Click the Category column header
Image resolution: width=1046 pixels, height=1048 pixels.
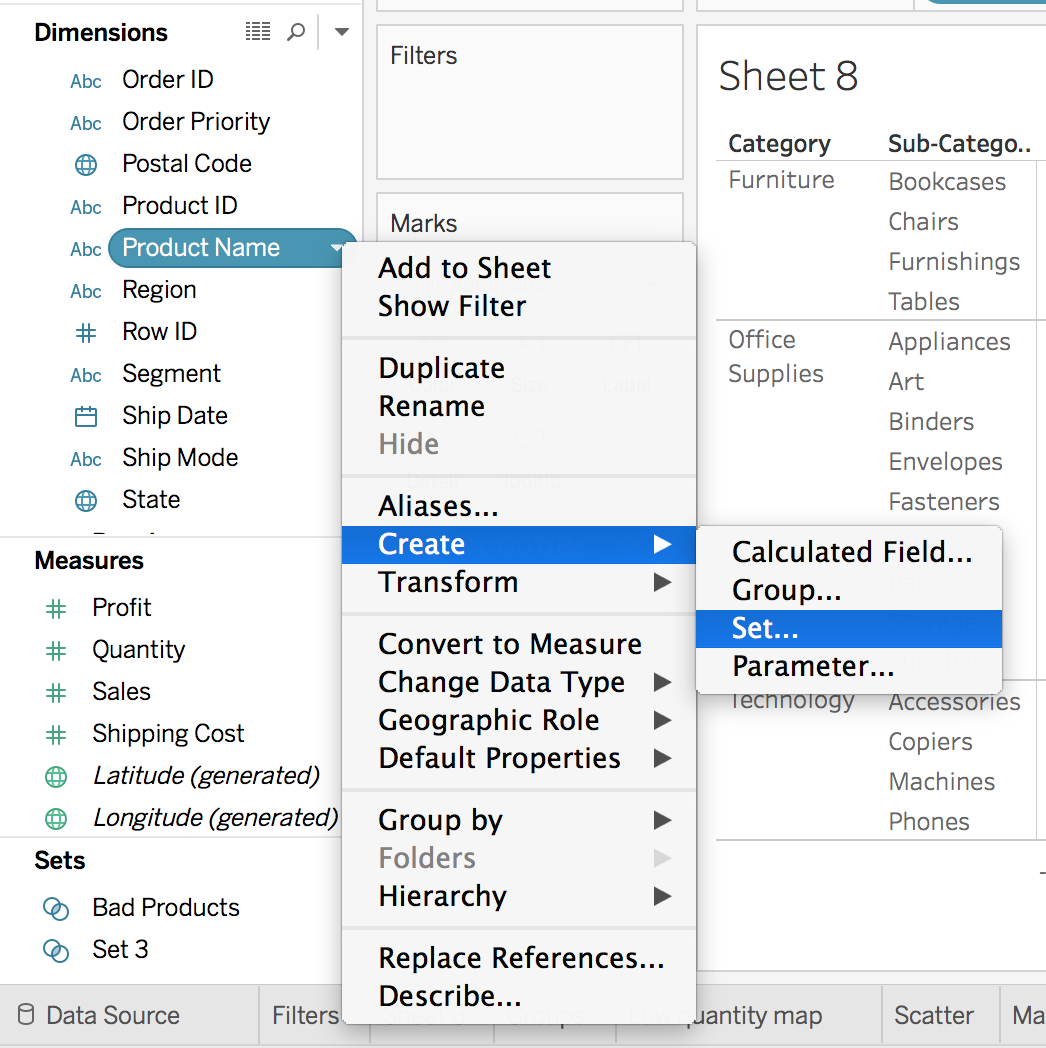pos(779,144)
